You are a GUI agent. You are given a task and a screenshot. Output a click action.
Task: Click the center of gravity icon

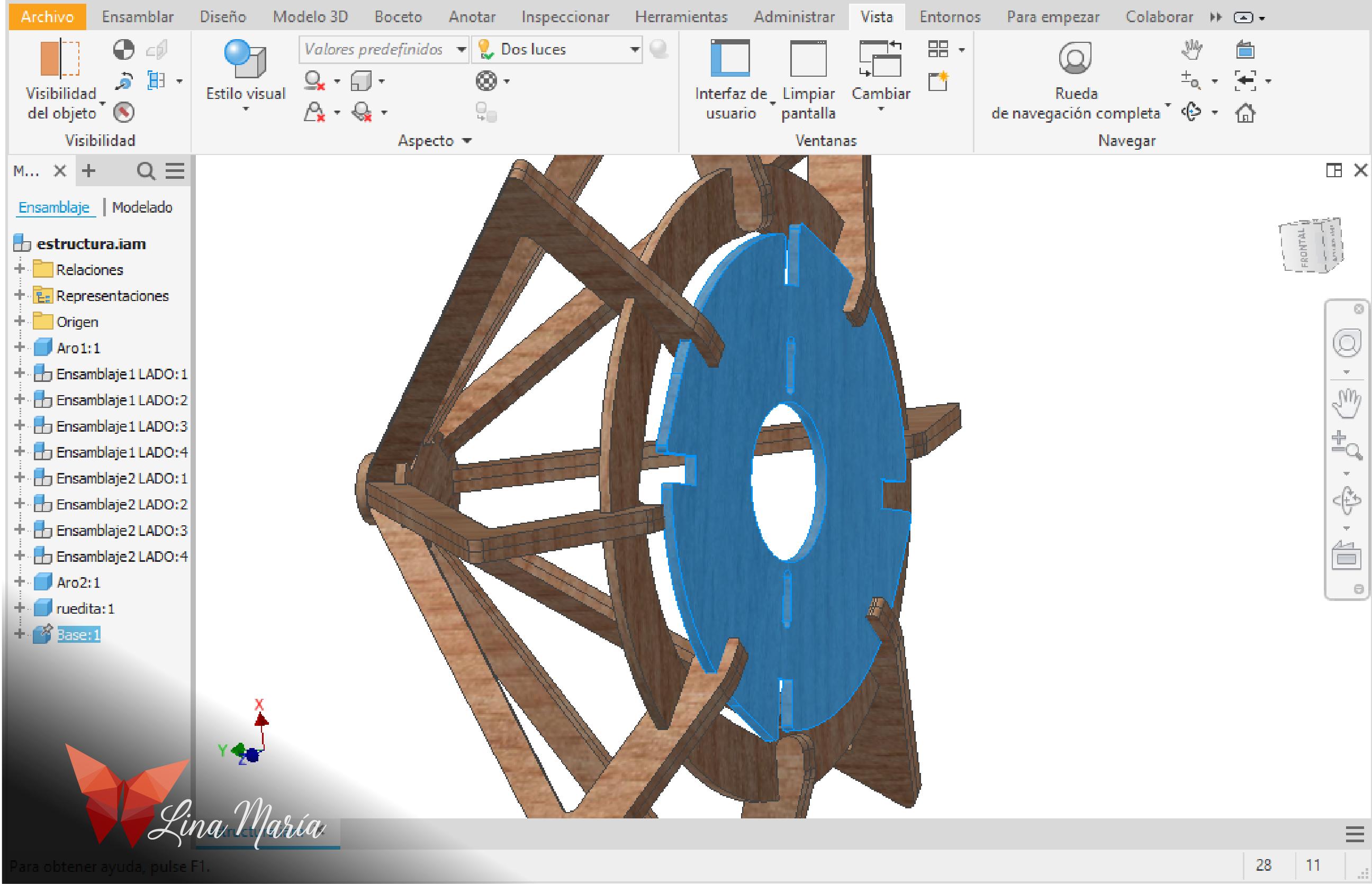tap(123, 50)
